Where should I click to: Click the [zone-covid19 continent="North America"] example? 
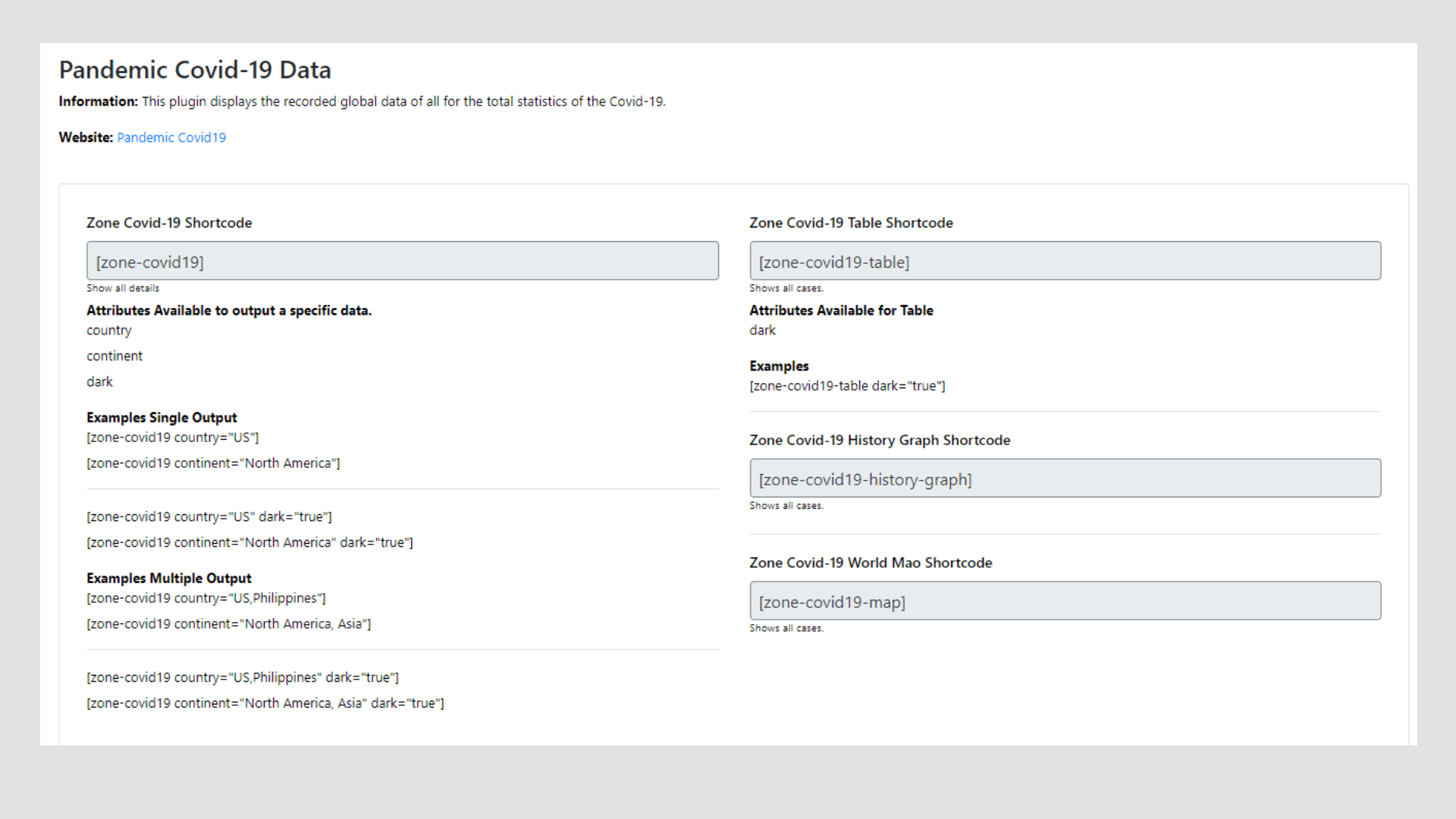[213, 463]
